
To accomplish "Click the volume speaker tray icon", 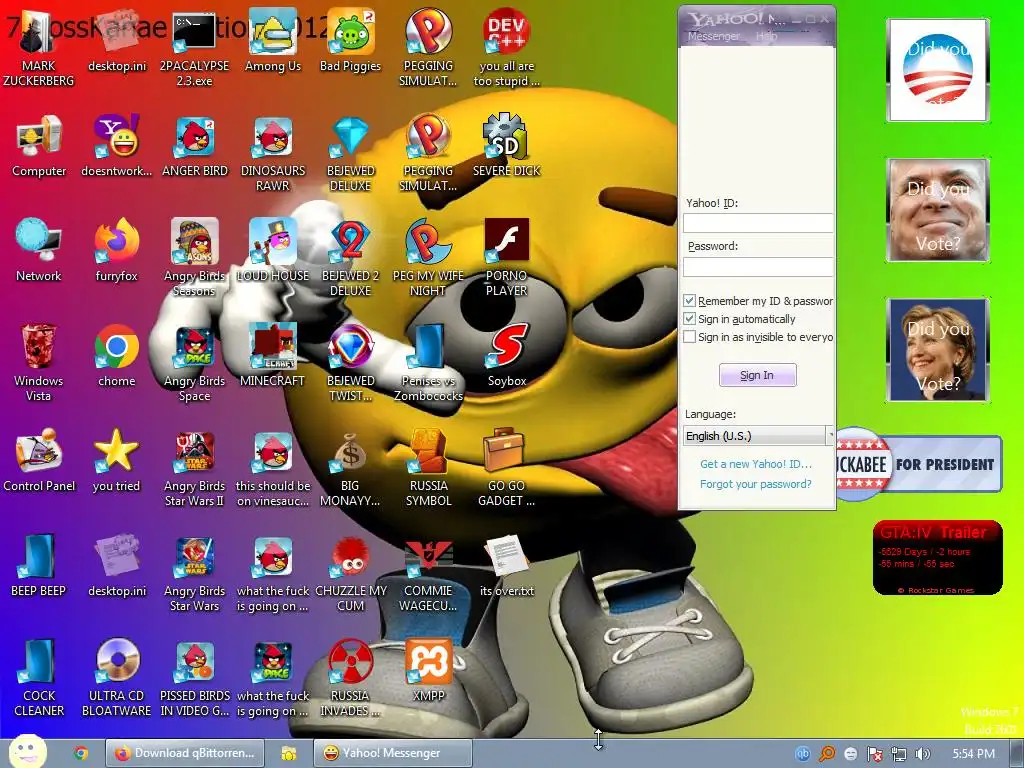I will tap(922, 754).
